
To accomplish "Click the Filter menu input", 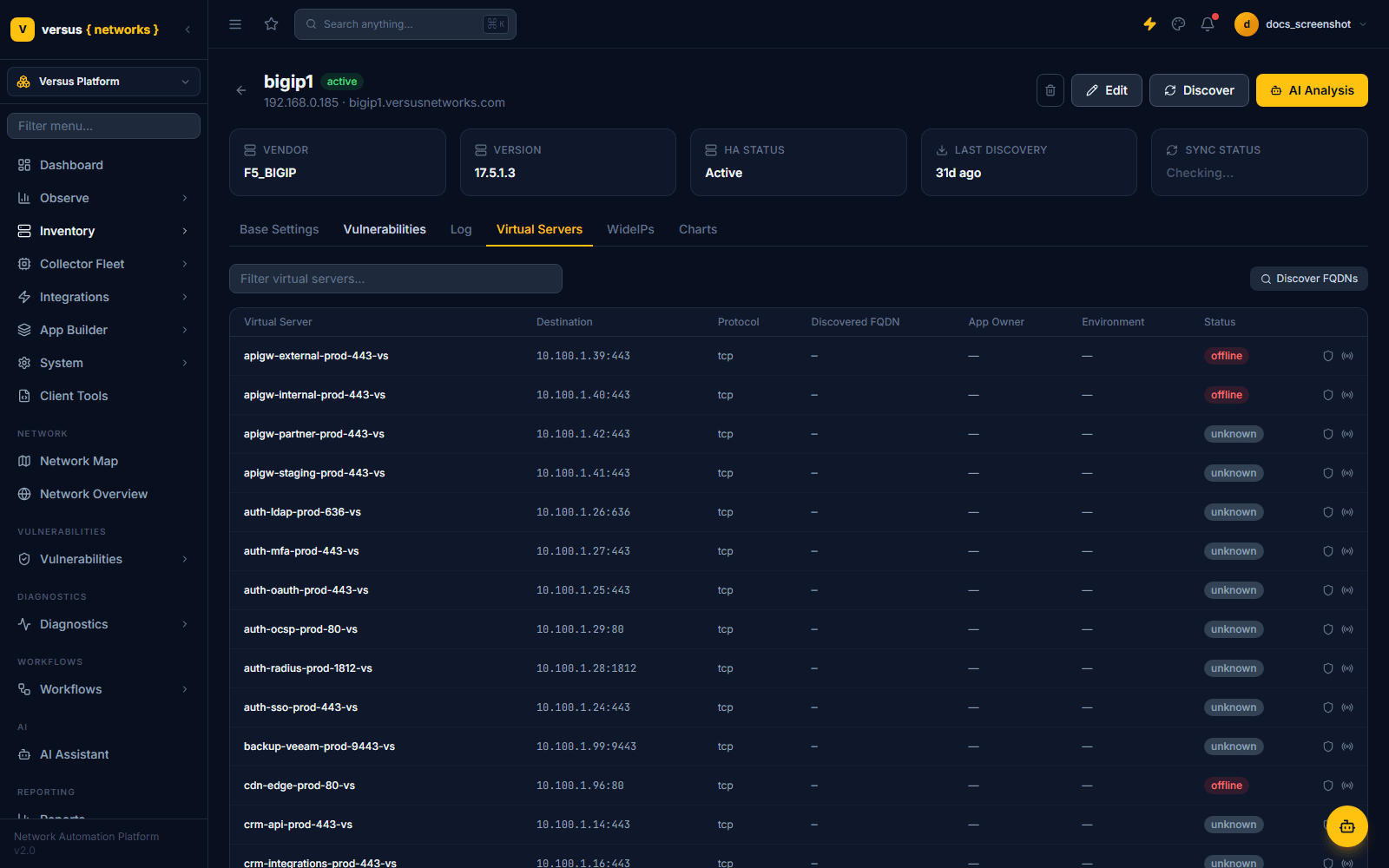I will tap(103, 126).
